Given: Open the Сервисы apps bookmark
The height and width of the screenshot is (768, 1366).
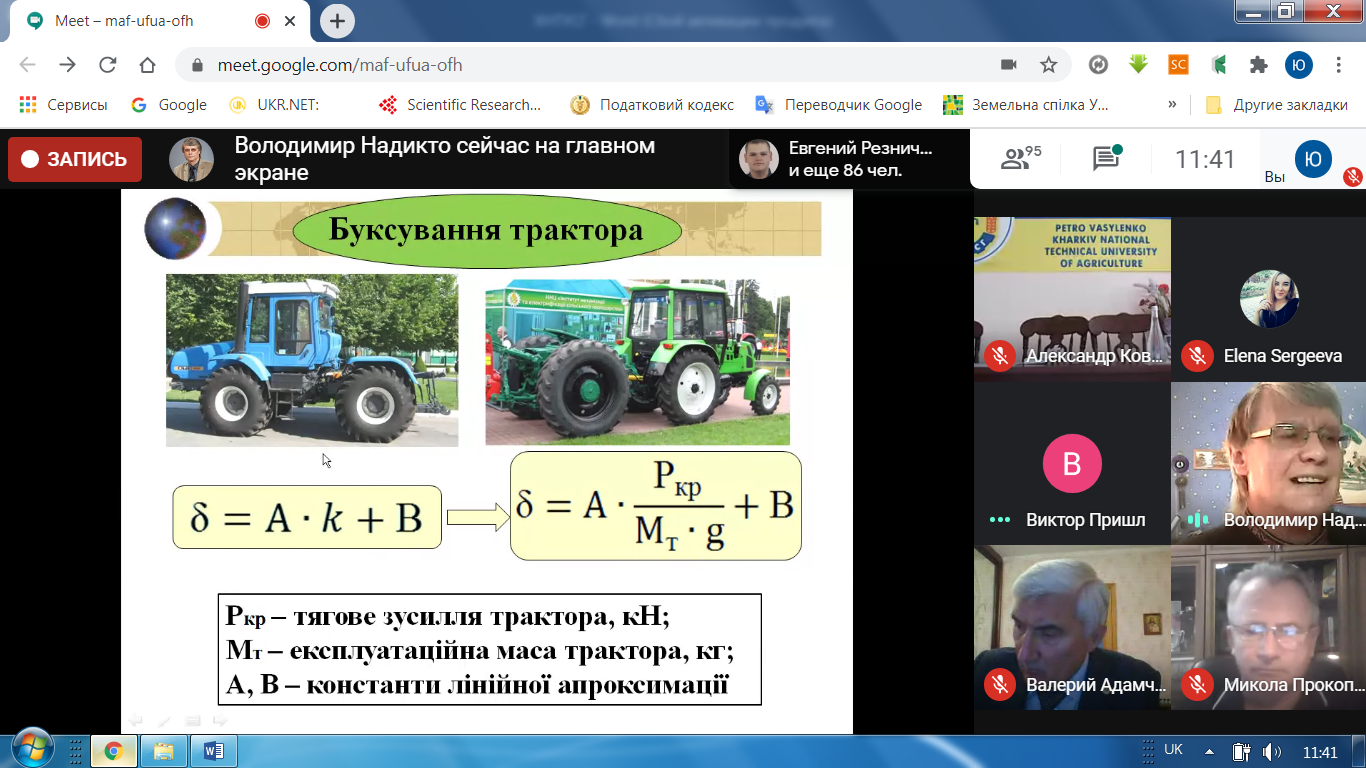Looking at the screenshot, I should pos(63,105).
